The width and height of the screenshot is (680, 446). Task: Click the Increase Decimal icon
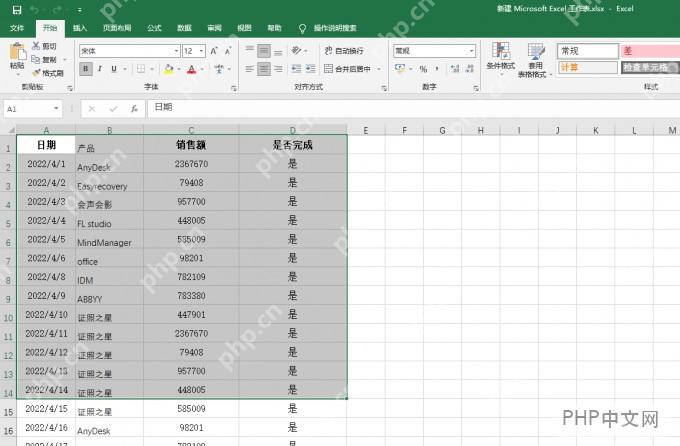(455, 69)
